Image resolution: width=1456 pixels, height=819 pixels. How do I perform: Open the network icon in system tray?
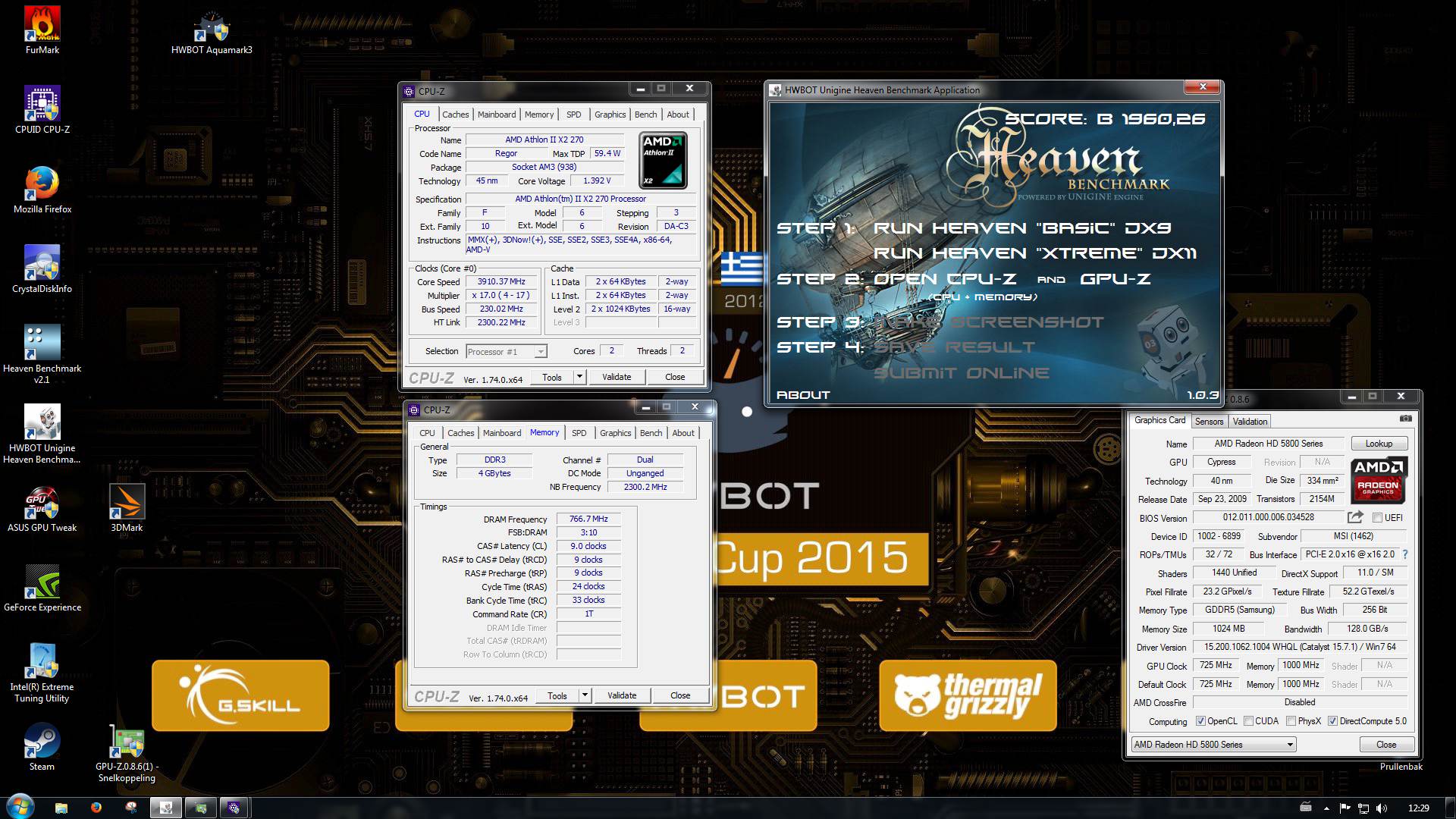(x=1363, y=808)
